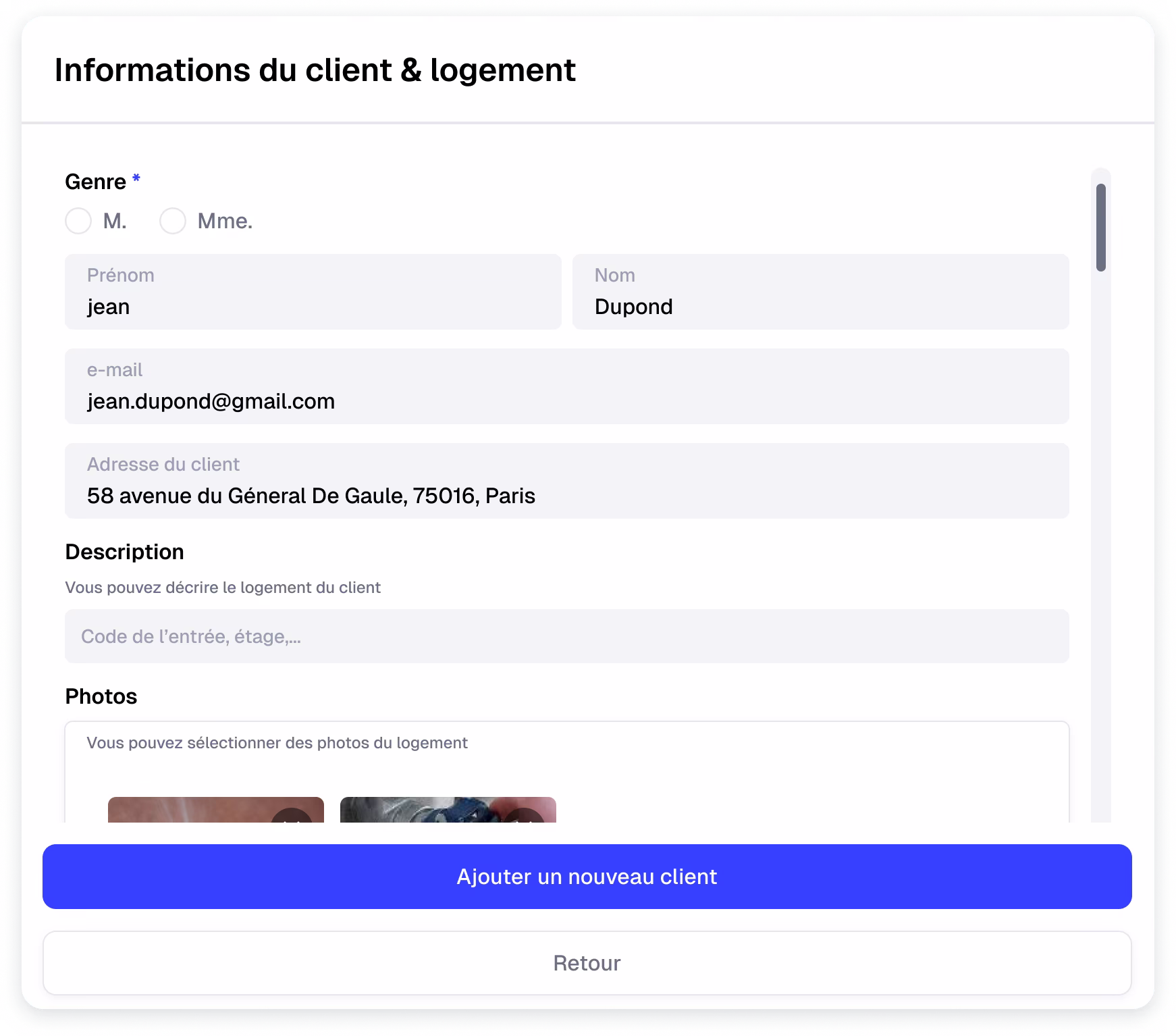
Task: Click the Nom field containing Dupond
Action: coord(821,292)
